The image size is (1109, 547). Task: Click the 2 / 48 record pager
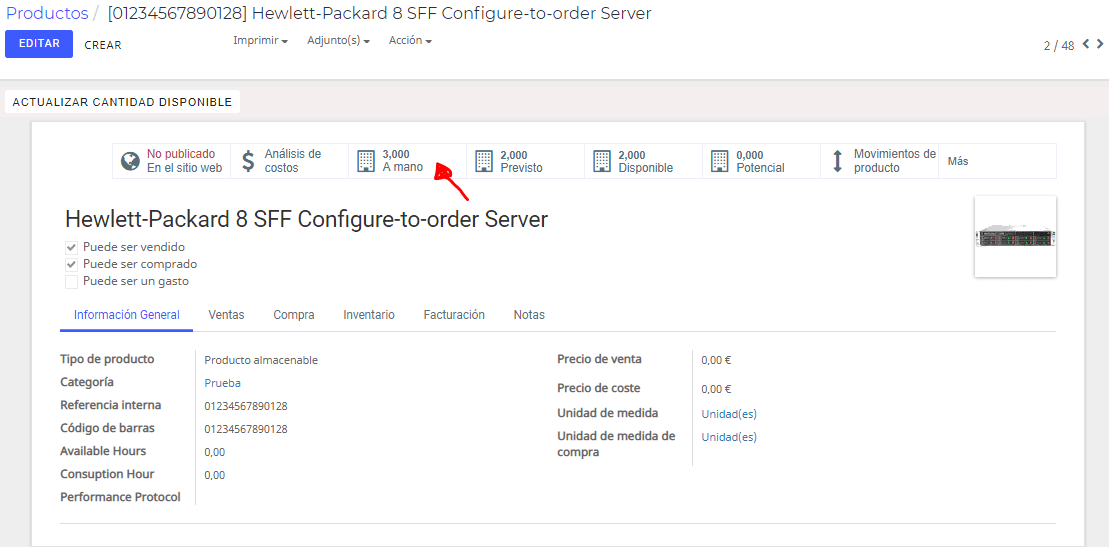[x=1059, y=45]
